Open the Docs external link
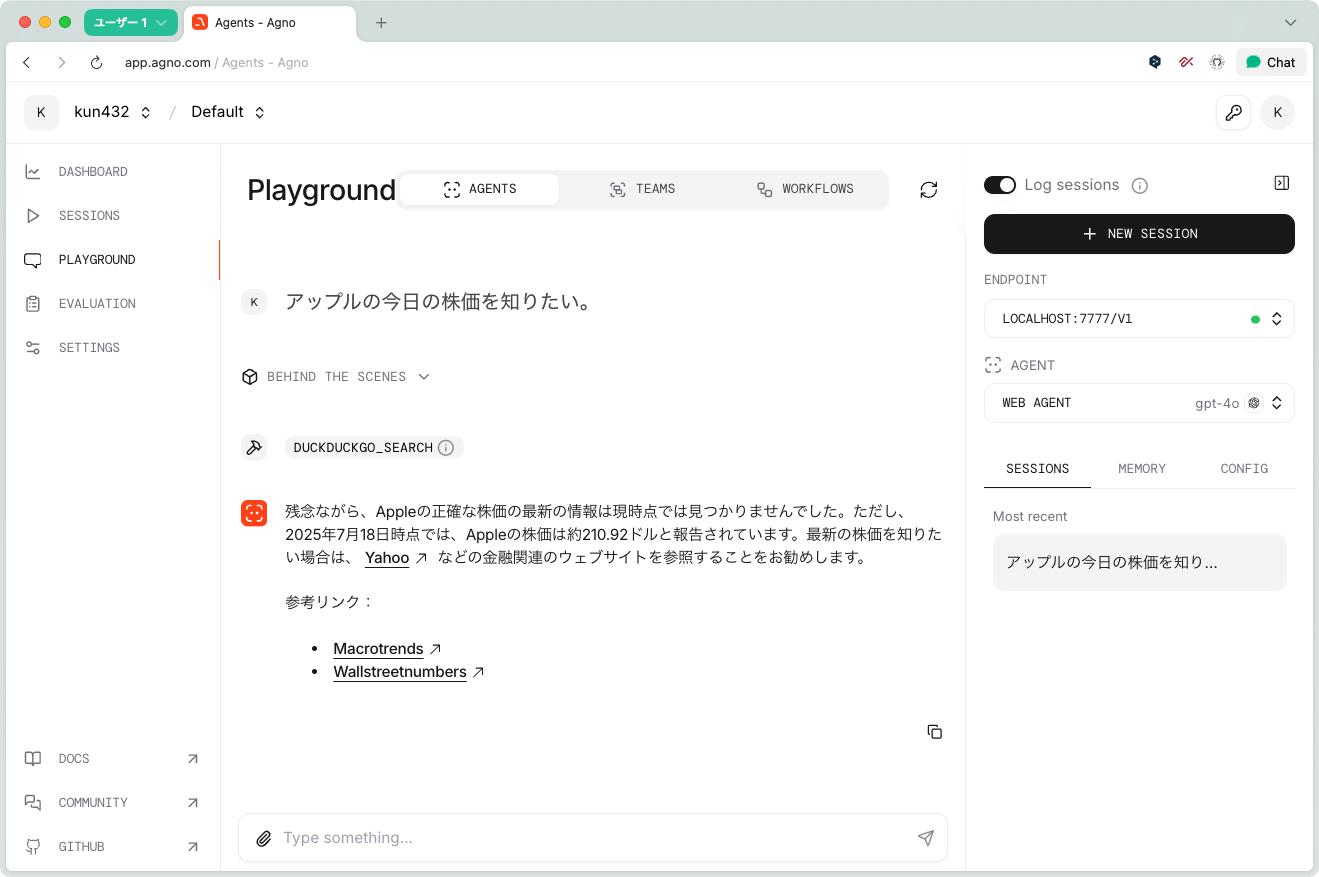Screen dimensions: 1319x877 (111, 759)
